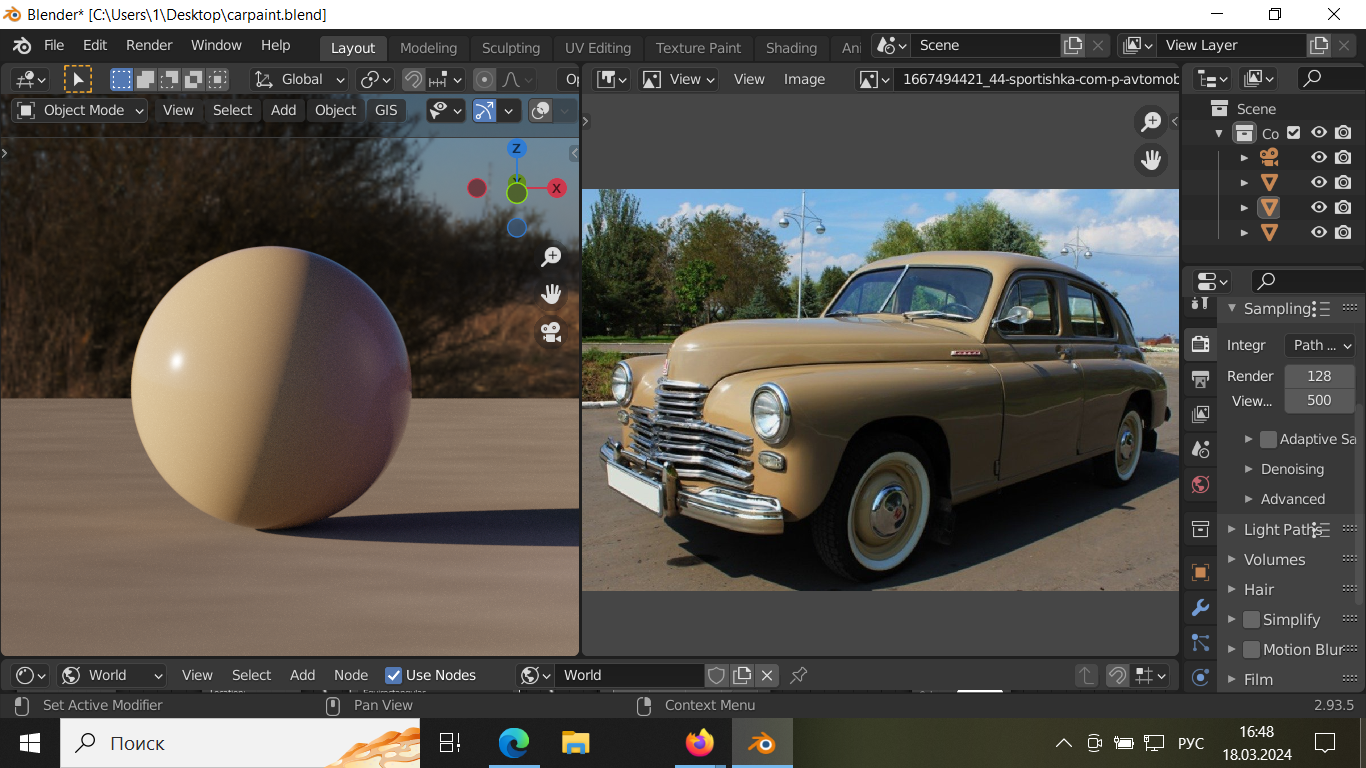
Task: Open the Render menu
Action: tap(149, 45)
